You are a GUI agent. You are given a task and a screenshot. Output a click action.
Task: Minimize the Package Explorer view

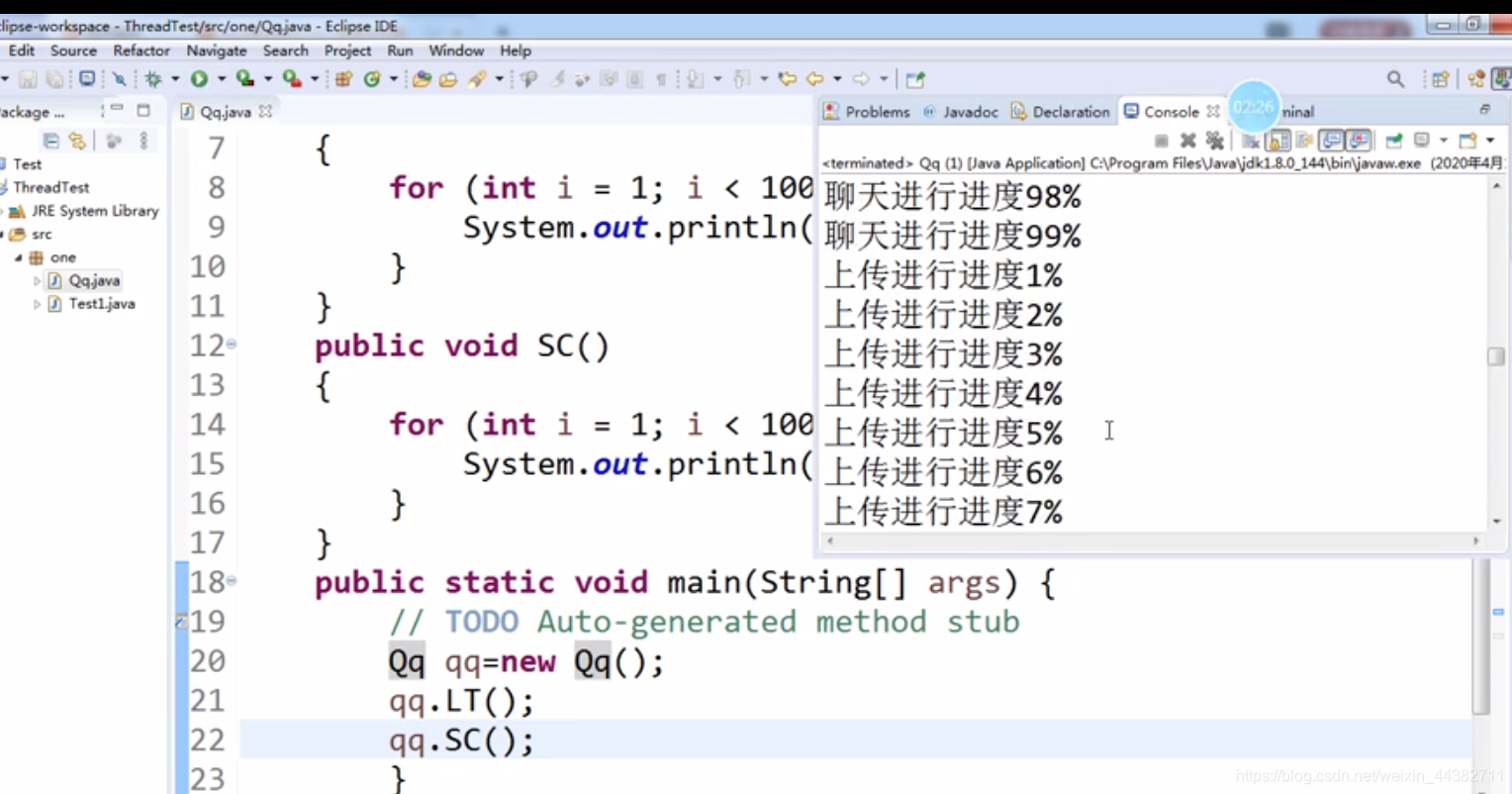tap(117, 108)
